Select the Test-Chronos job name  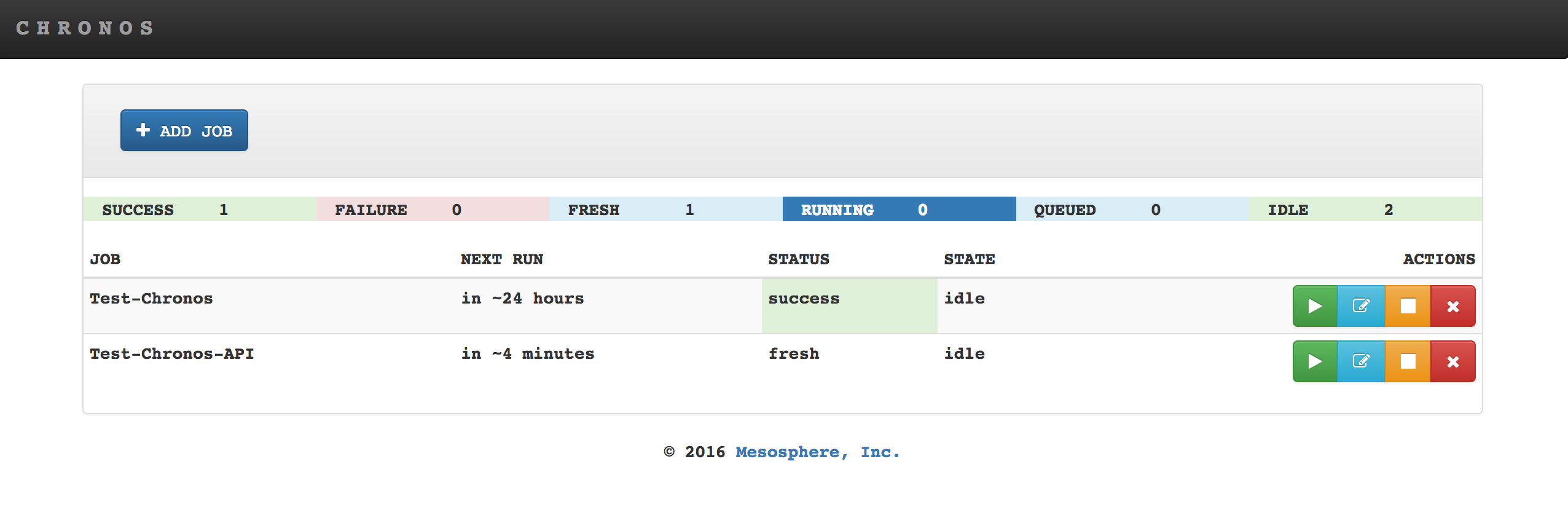tap(151, 299)
